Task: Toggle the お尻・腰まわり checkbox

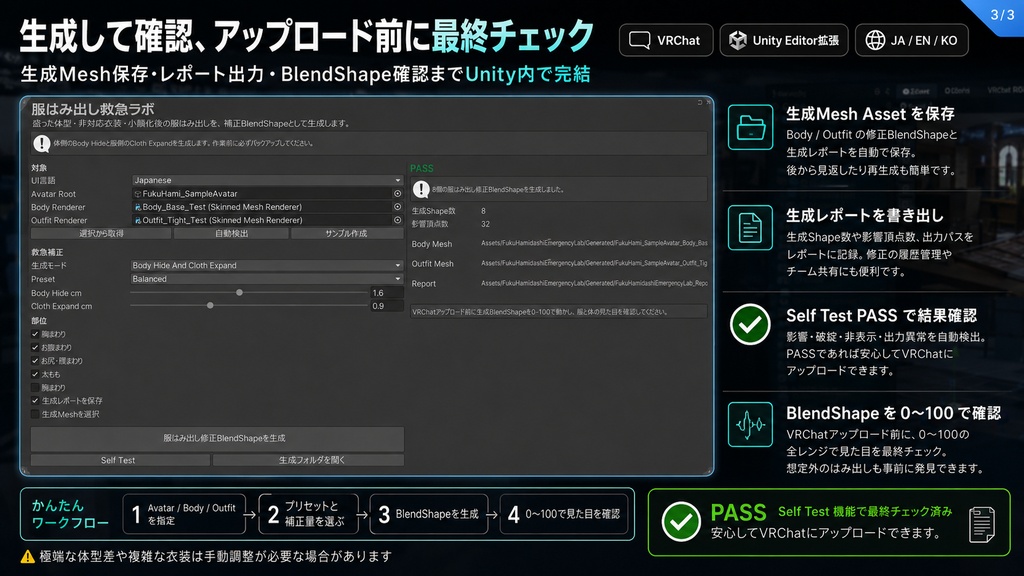Action: [35, 360]
